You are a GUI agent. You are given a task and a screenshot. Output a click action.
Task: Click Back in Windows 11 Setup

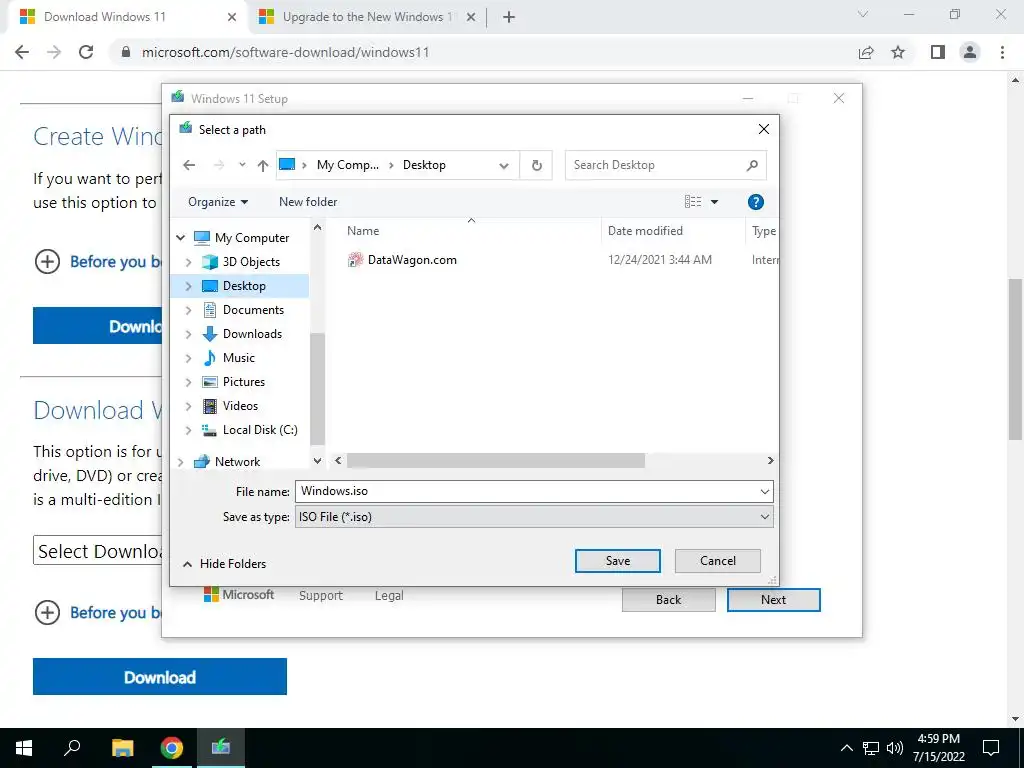(668, 600)
